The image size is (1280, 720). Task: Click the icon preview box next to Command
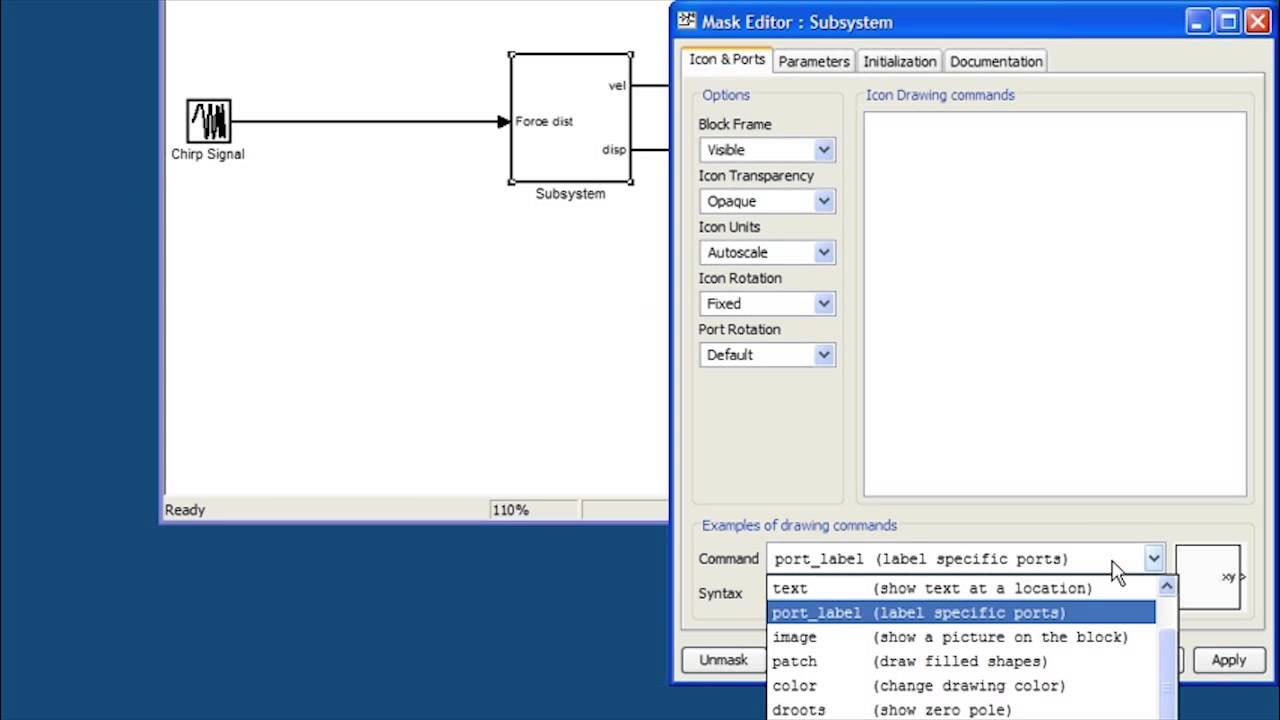click(x=1208, y=577)
